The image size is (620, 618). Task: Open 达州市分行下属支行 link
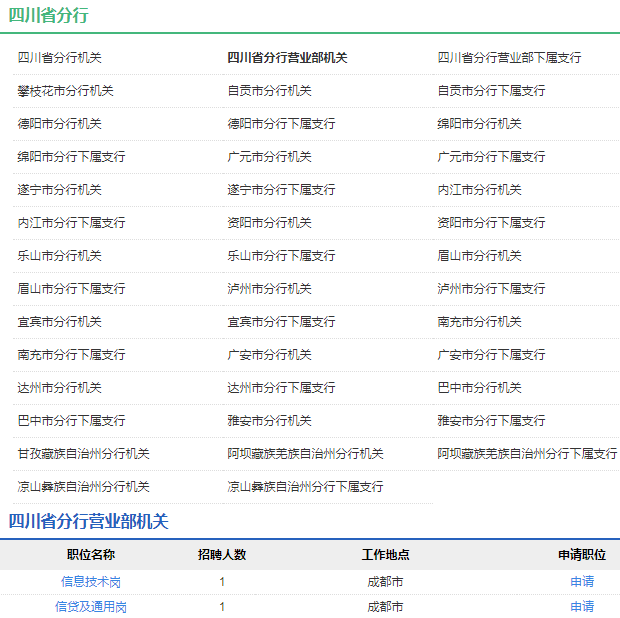click(281, 388)
